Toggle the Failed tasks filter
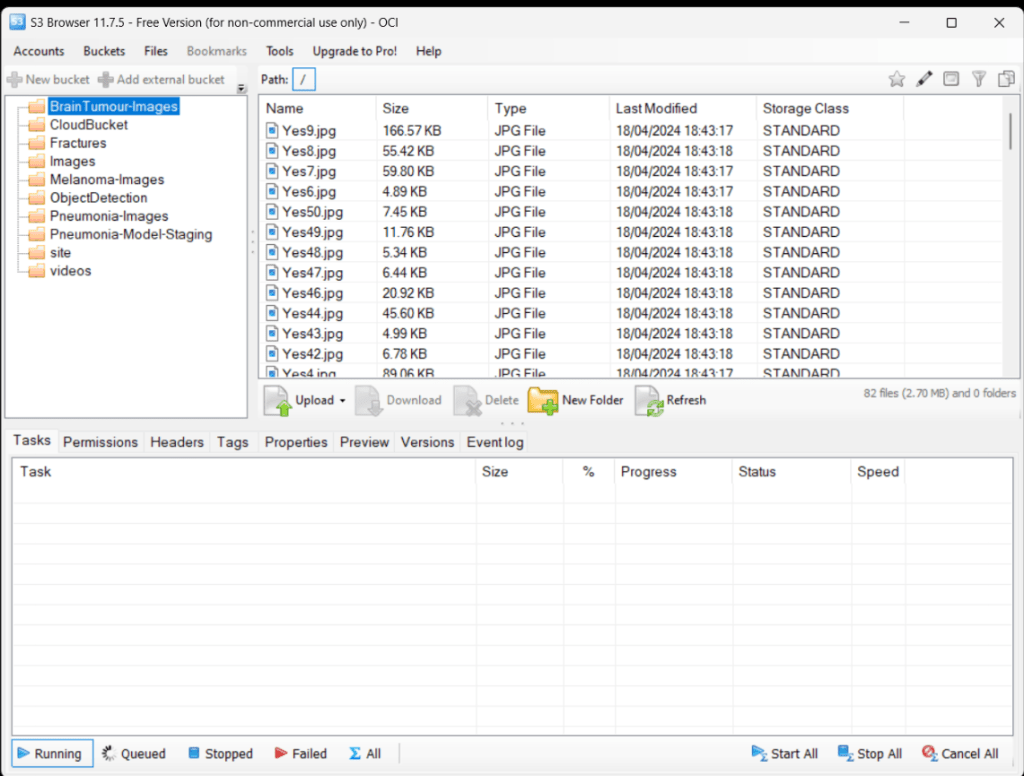 coord(297,754)
